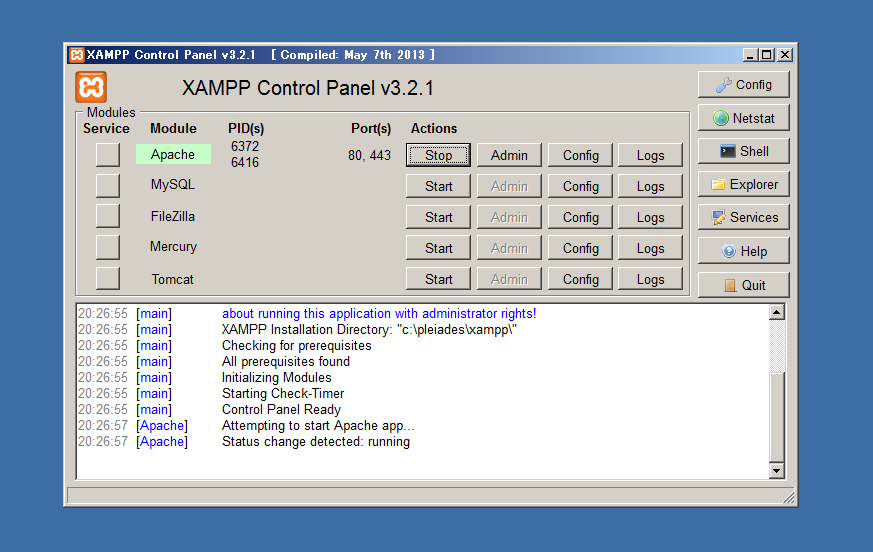Click log line "All prerequisites found"

click(286, 362)
